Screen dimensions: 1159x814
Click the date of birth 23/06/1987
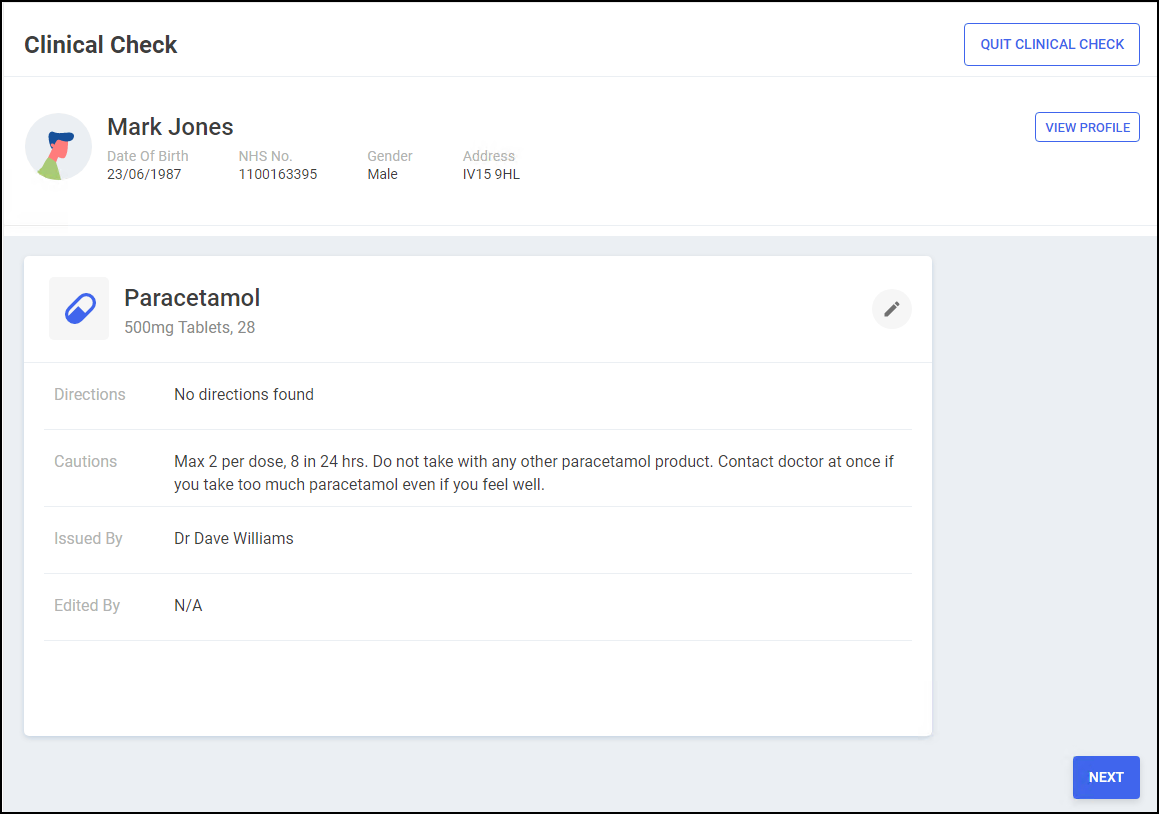point(144,174)
